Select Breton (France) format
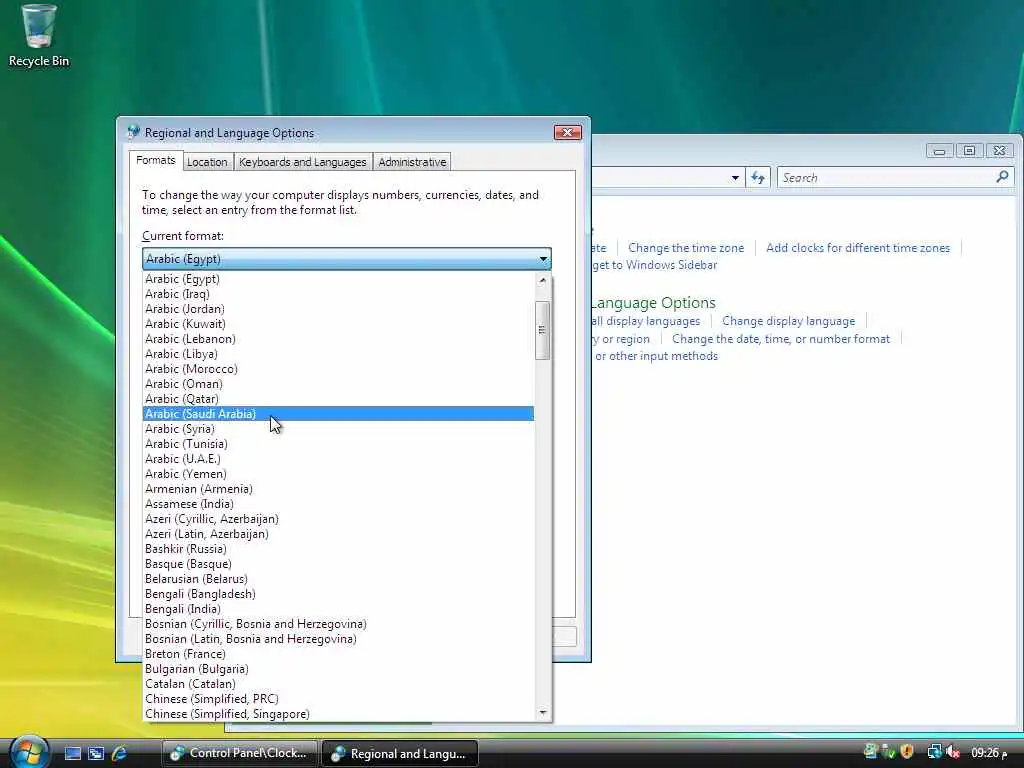Image resolution: width=1024 pixels, height=768 pixels. pos(338,654)
